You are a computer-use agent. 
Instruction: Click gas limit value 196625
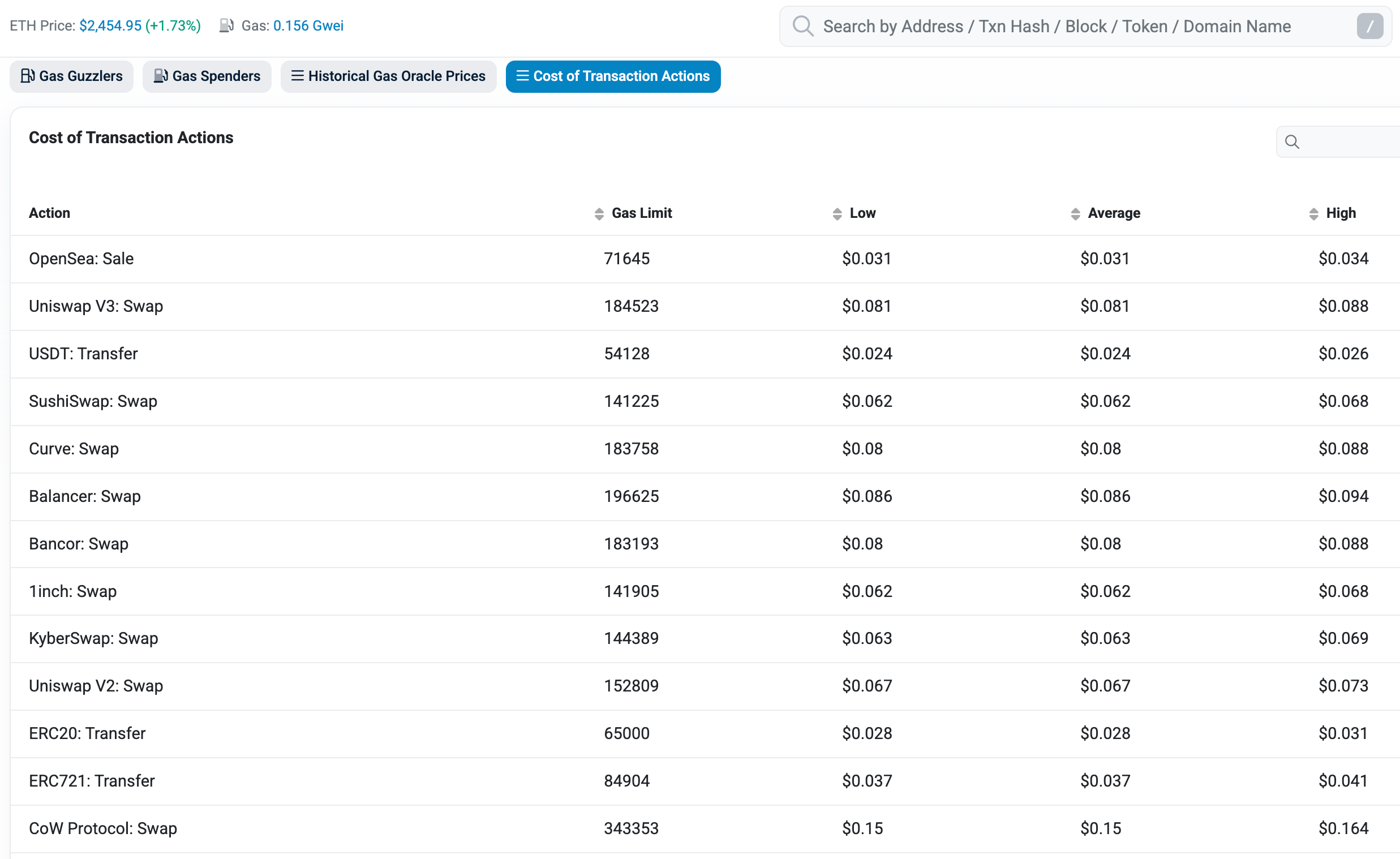[632, 496]
